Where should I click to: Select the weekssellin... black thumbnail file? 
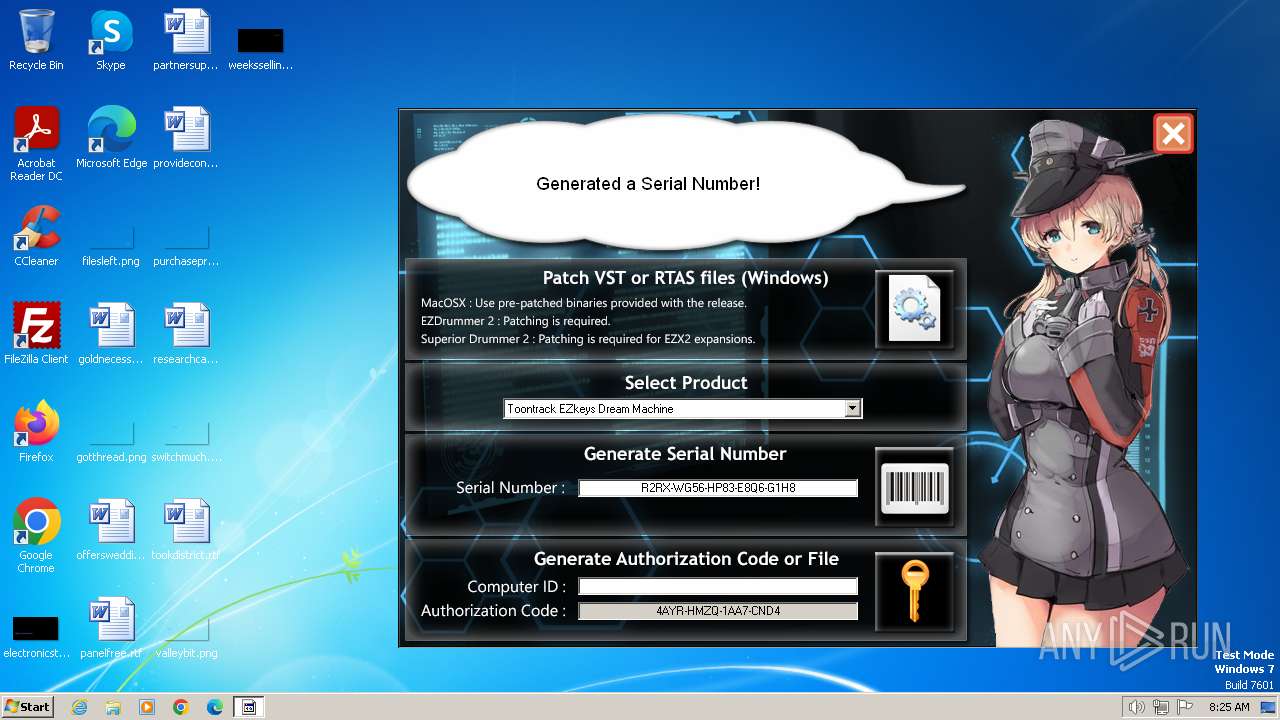260,48
